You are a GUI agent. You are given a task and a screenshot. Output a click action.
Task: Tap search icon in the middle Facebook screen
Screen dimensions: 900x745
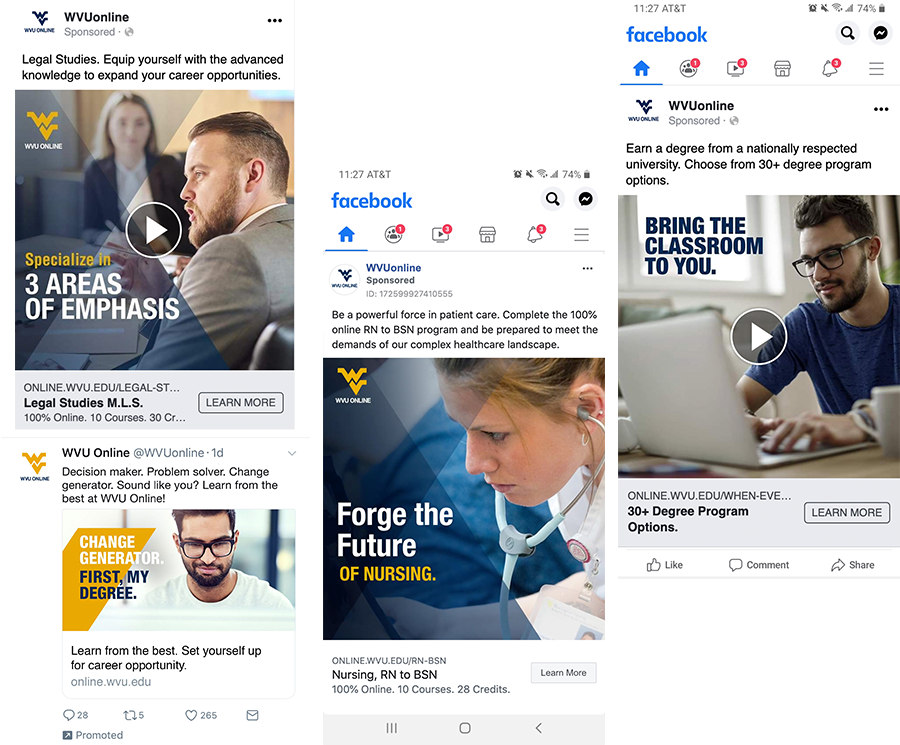pos(552,199)
